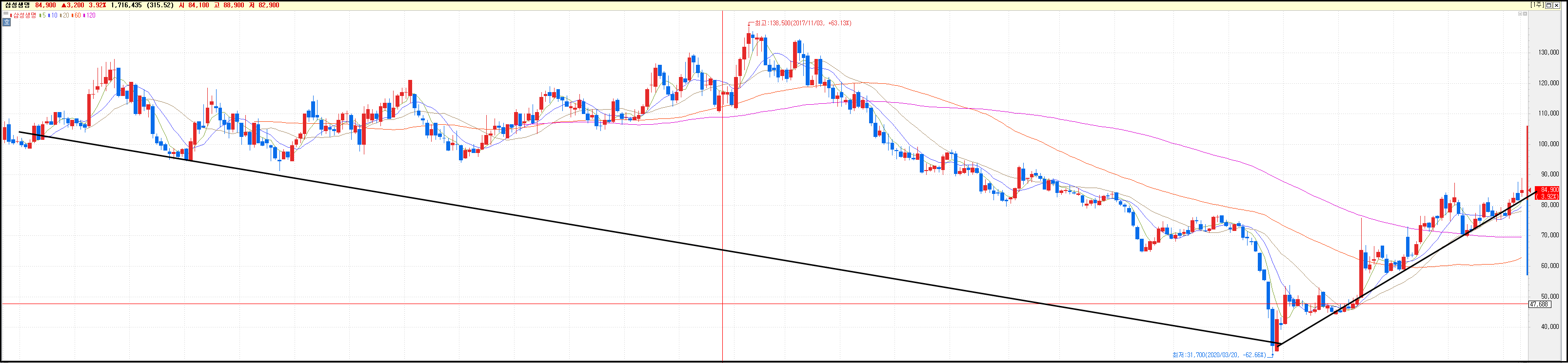
Task: Click the volume 1,716,435 value
Action: point(127,5)
